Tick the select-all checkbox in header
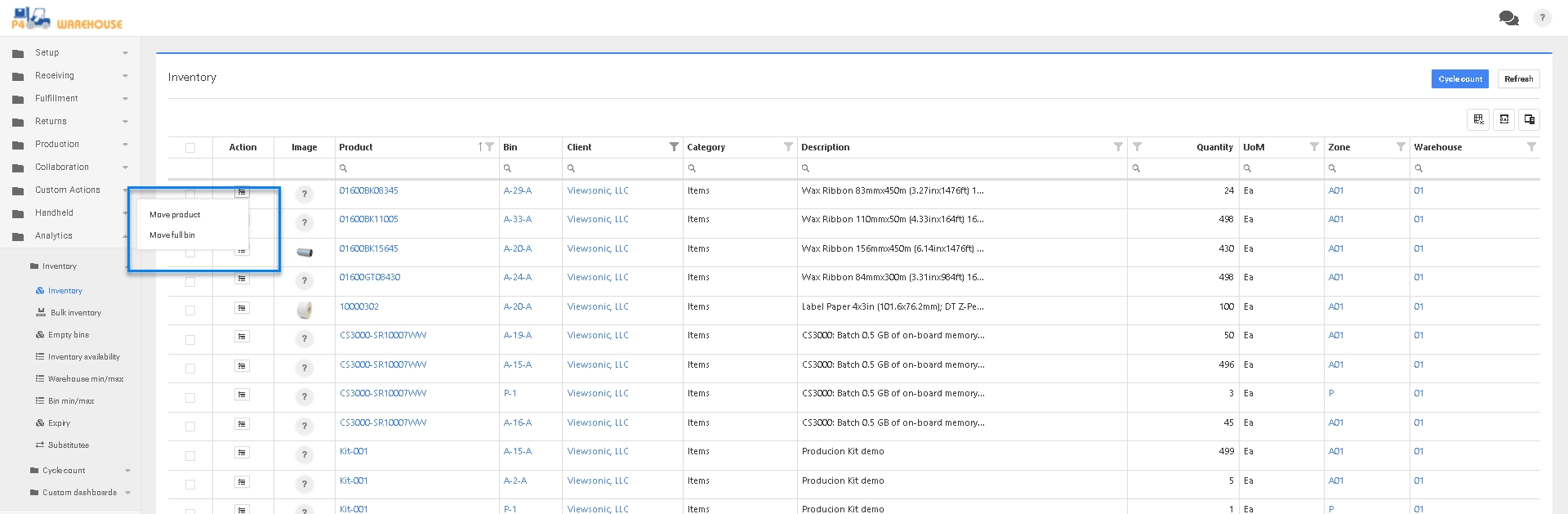Viewport: 1568px width, 514px height. 190,148
